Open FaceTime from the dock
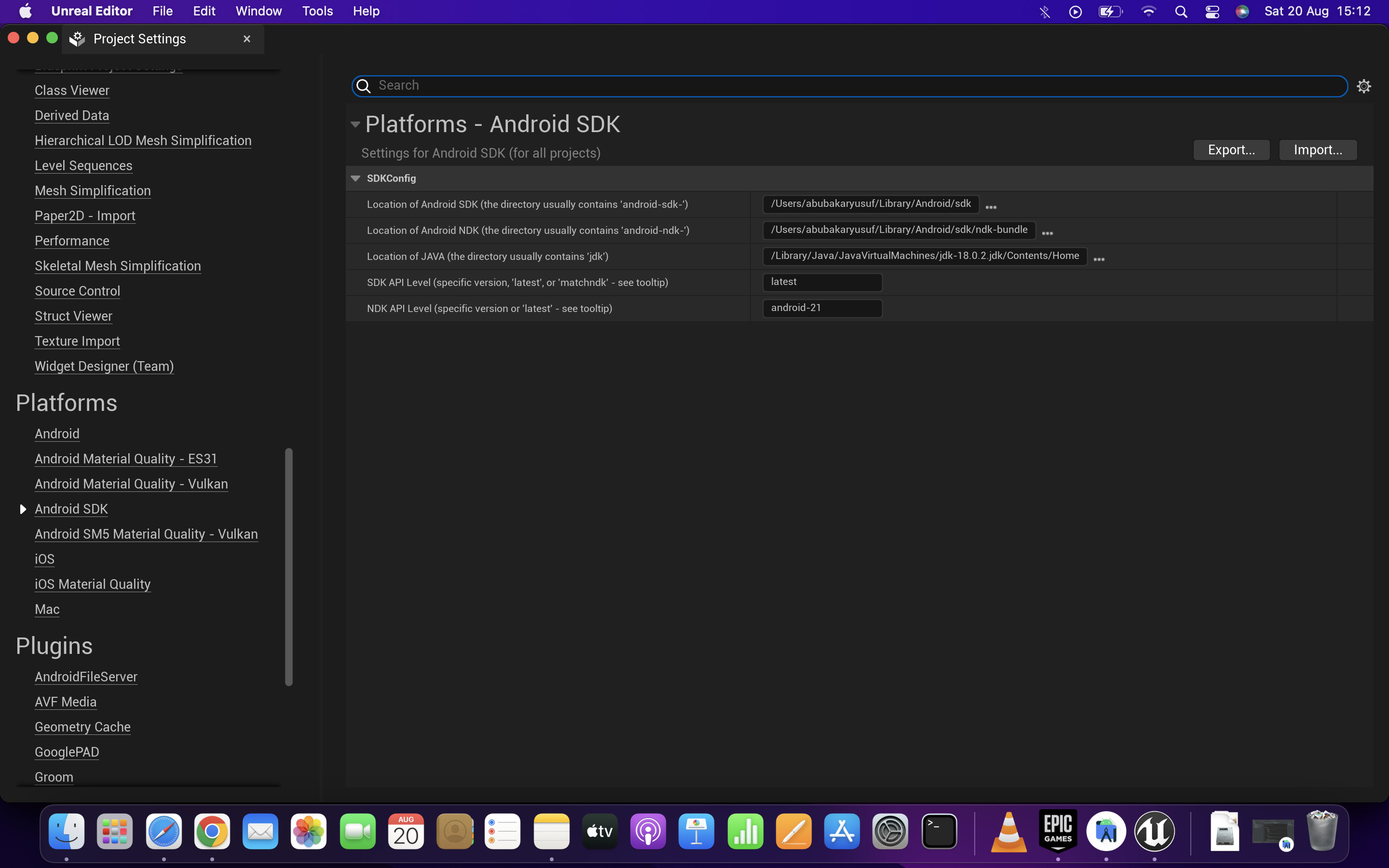Viewport: 1389px width, 868px height. point(357,831)
